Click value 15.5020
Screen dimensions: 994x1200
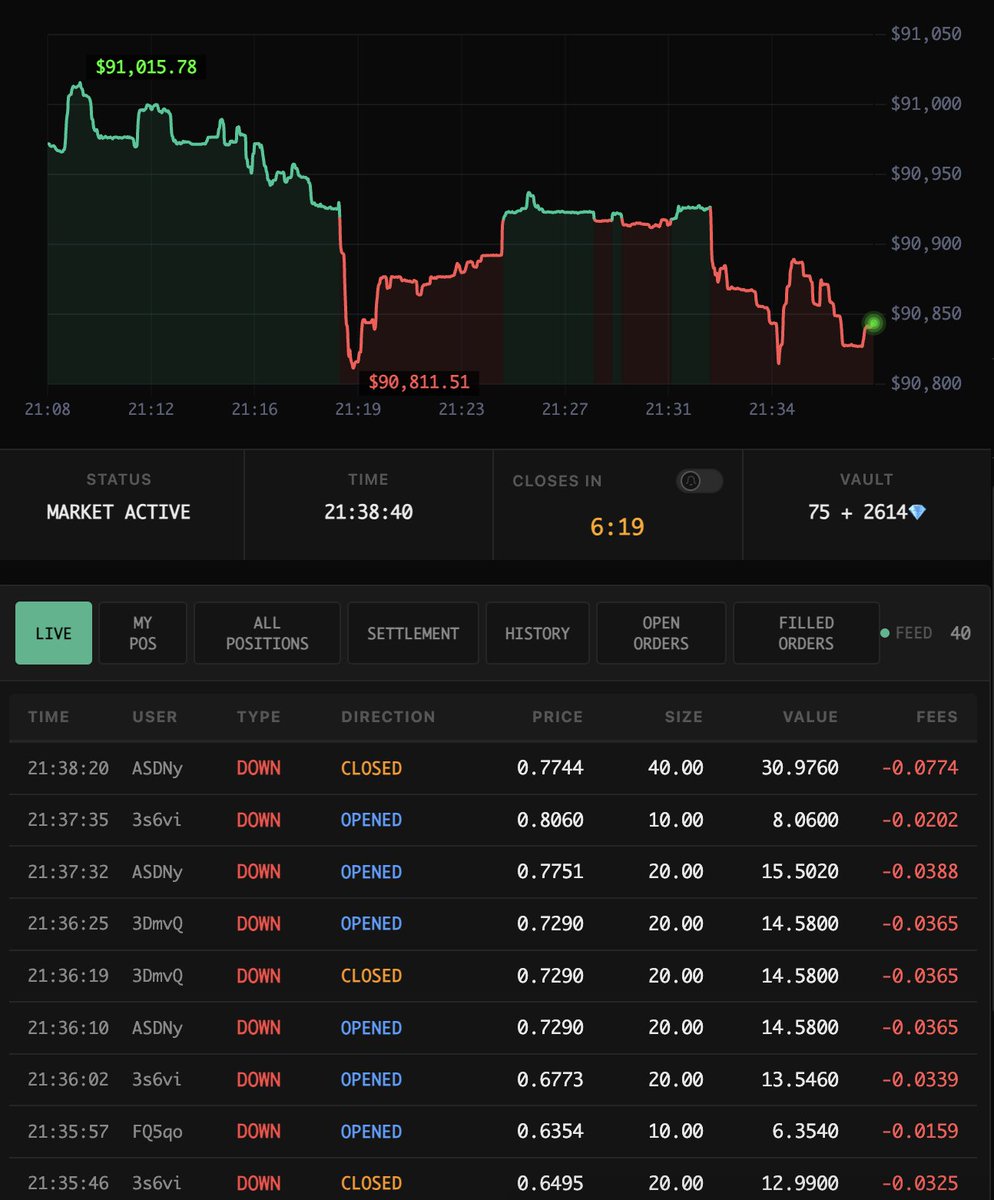click(x=800, y=872)
